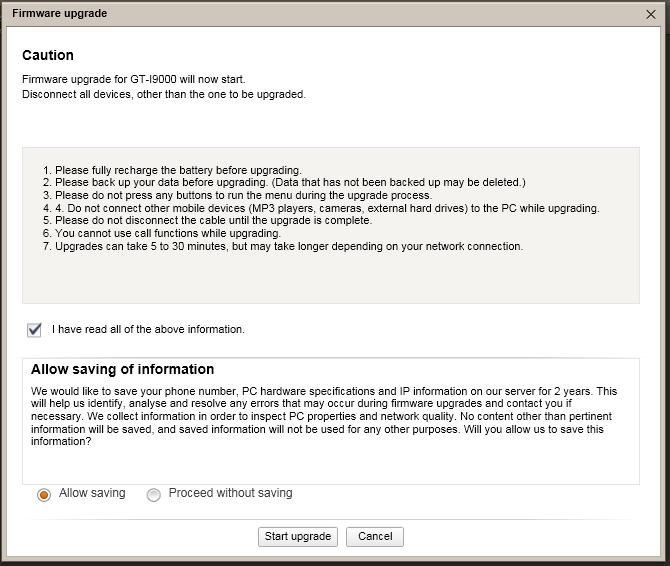670x566 pixels.
Task: Click the Caution heading
Action: (48, 55)
